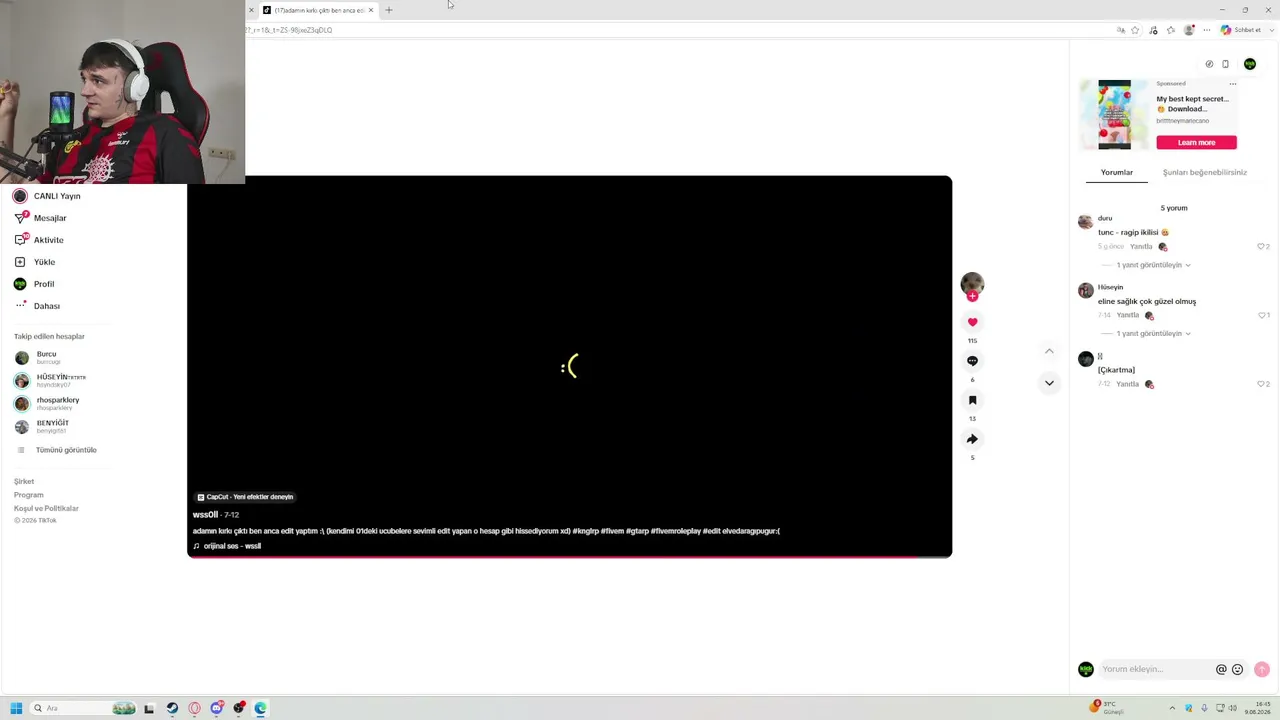Go to the previous video with up arrow

tap(1049, 351)
